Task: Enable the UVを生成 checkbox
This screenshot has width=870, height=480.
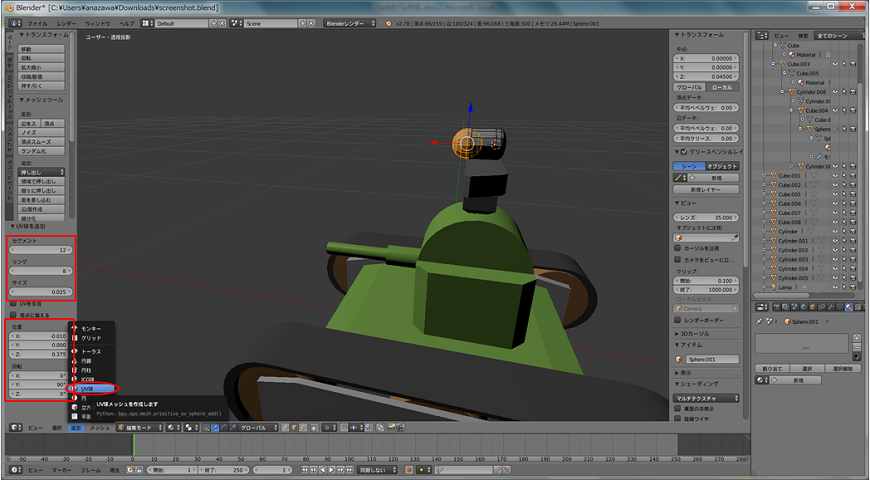Action: click(x=13, y=303)
